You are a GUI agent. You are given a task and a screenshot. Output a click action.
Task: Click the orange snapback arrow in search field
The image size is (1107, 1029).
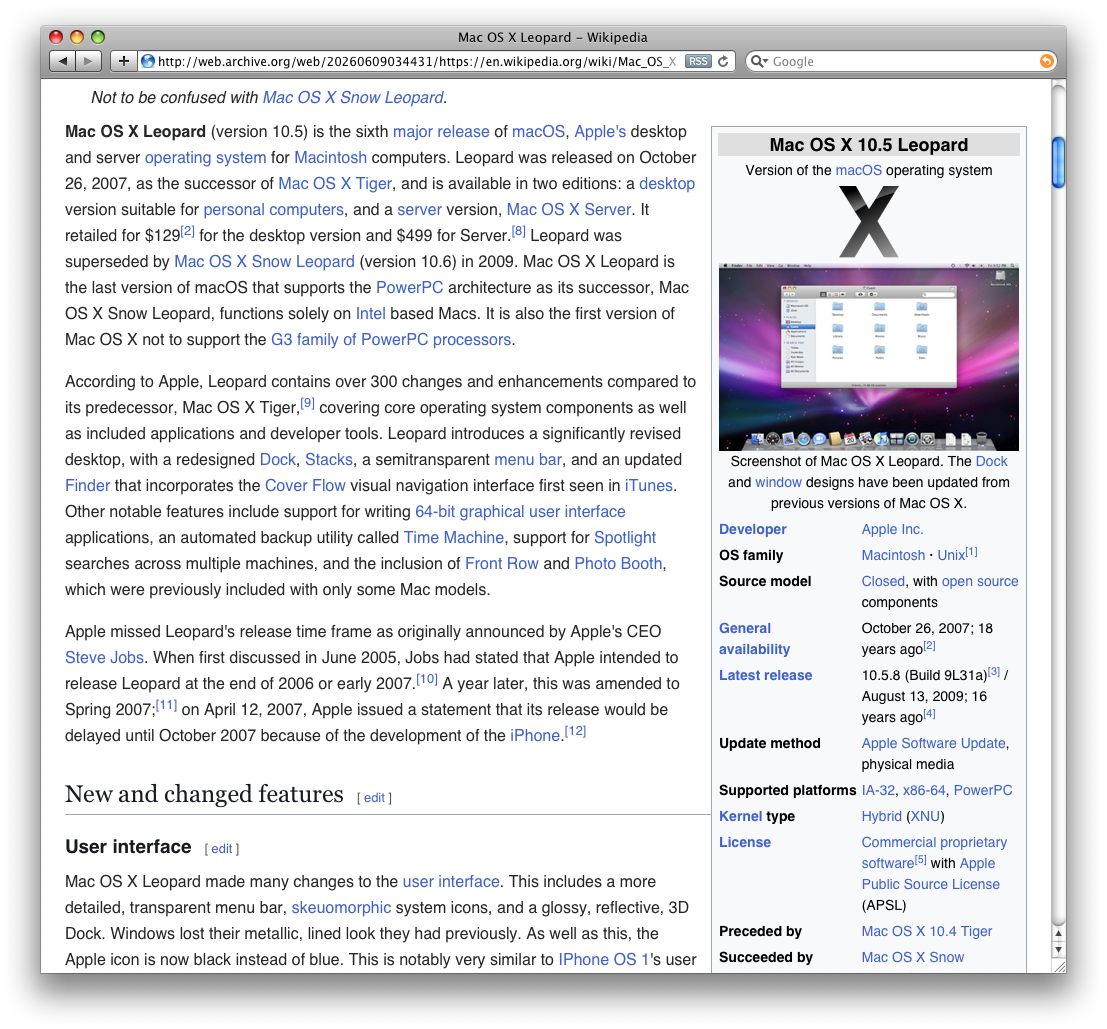click(1046, 61)
